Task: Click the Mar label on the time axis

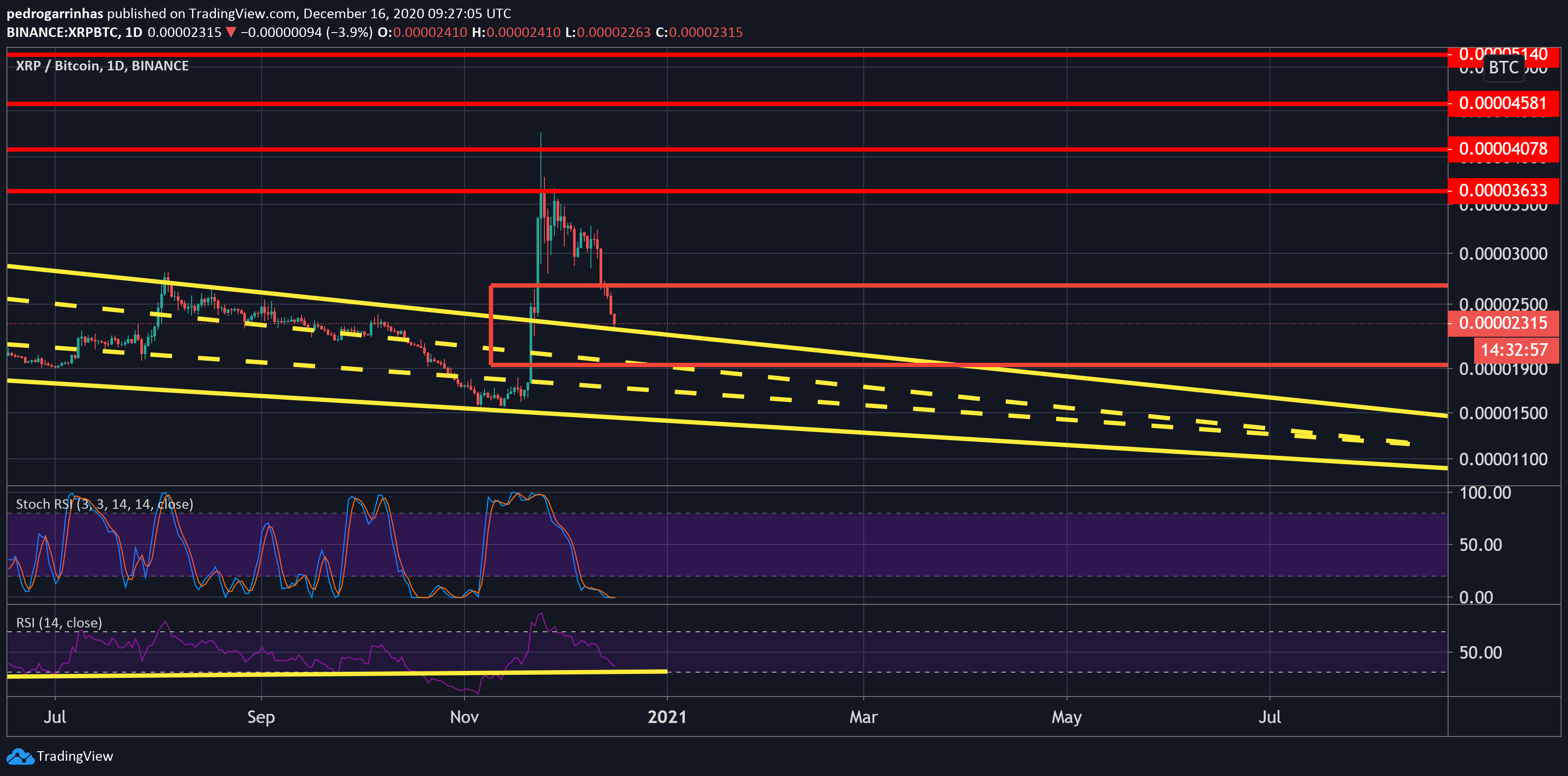Action: coord(863,717)
